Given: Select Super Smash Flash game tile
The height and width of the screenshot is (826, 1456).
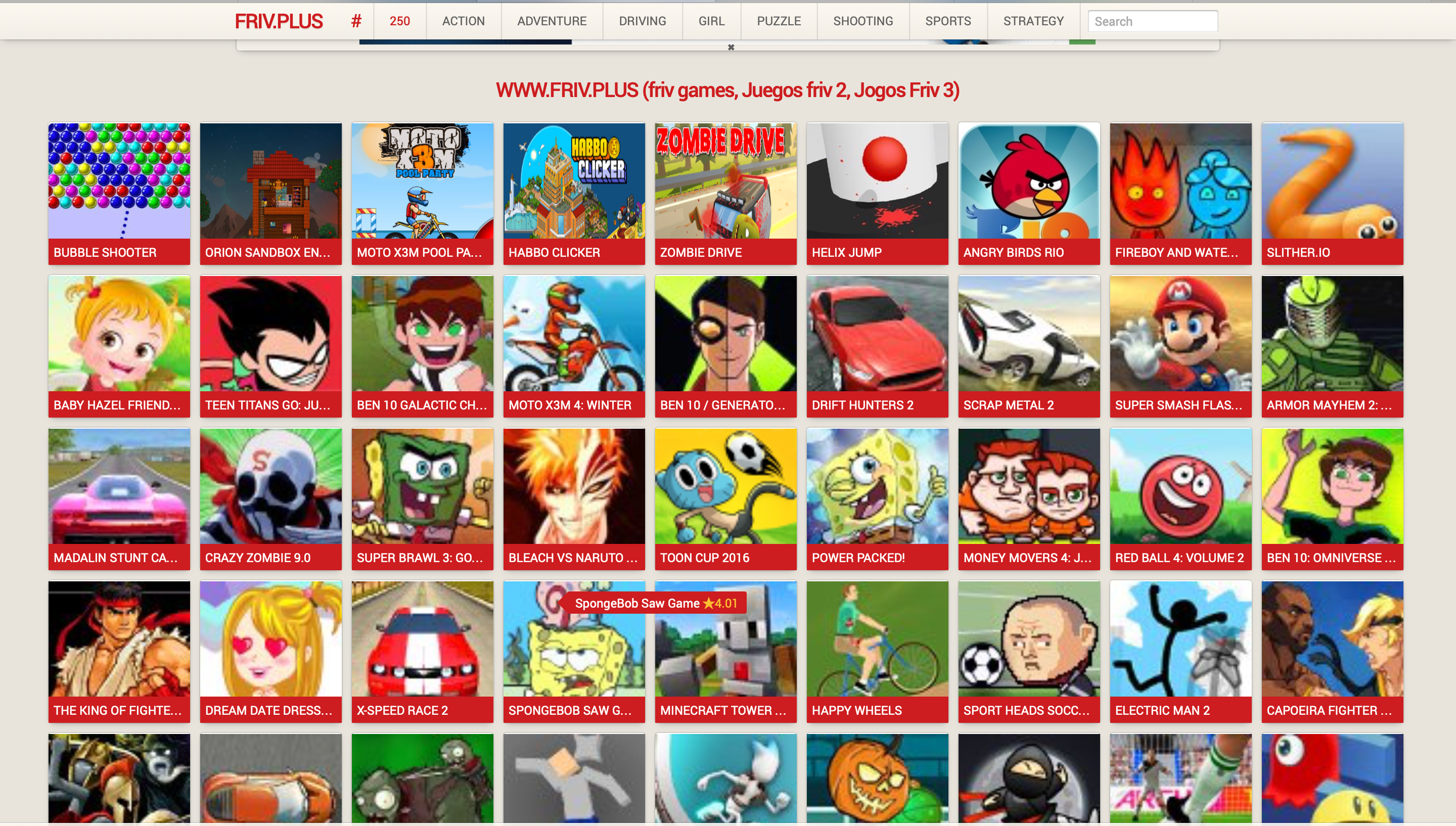Looking at the screenshot, I should [1181, 346].
